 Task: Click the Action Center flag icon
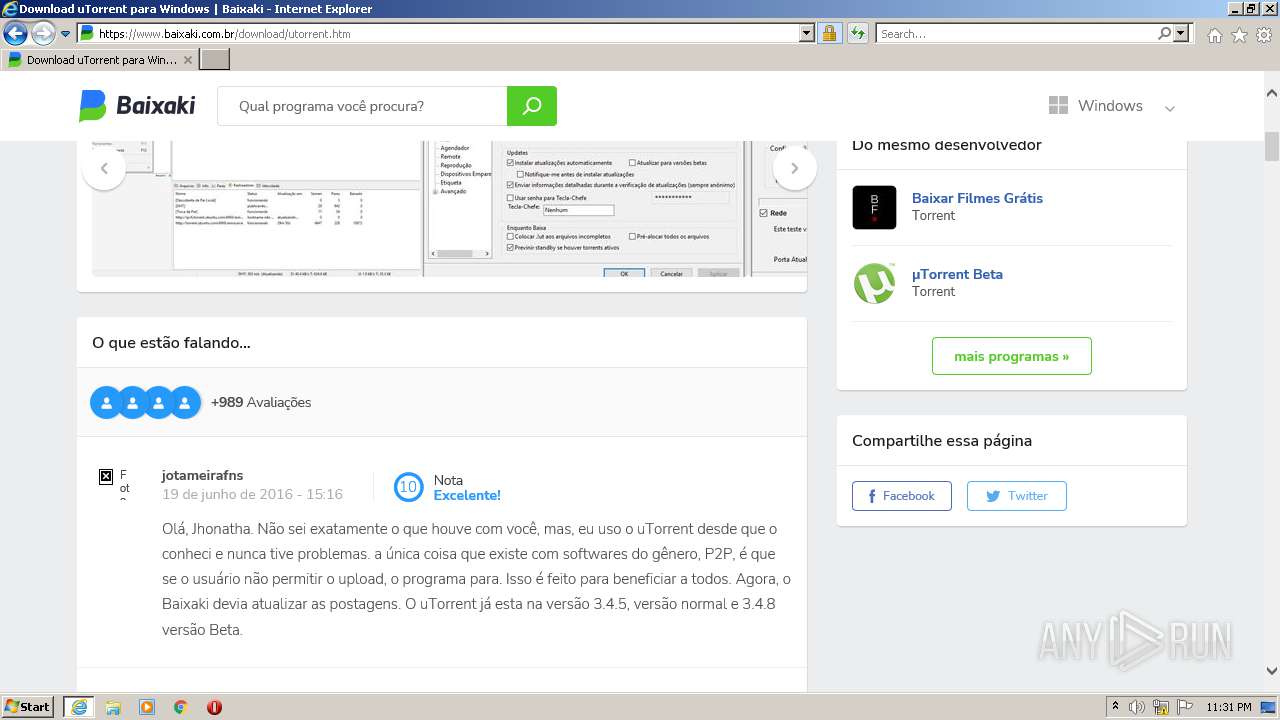tap(1184, 707)
